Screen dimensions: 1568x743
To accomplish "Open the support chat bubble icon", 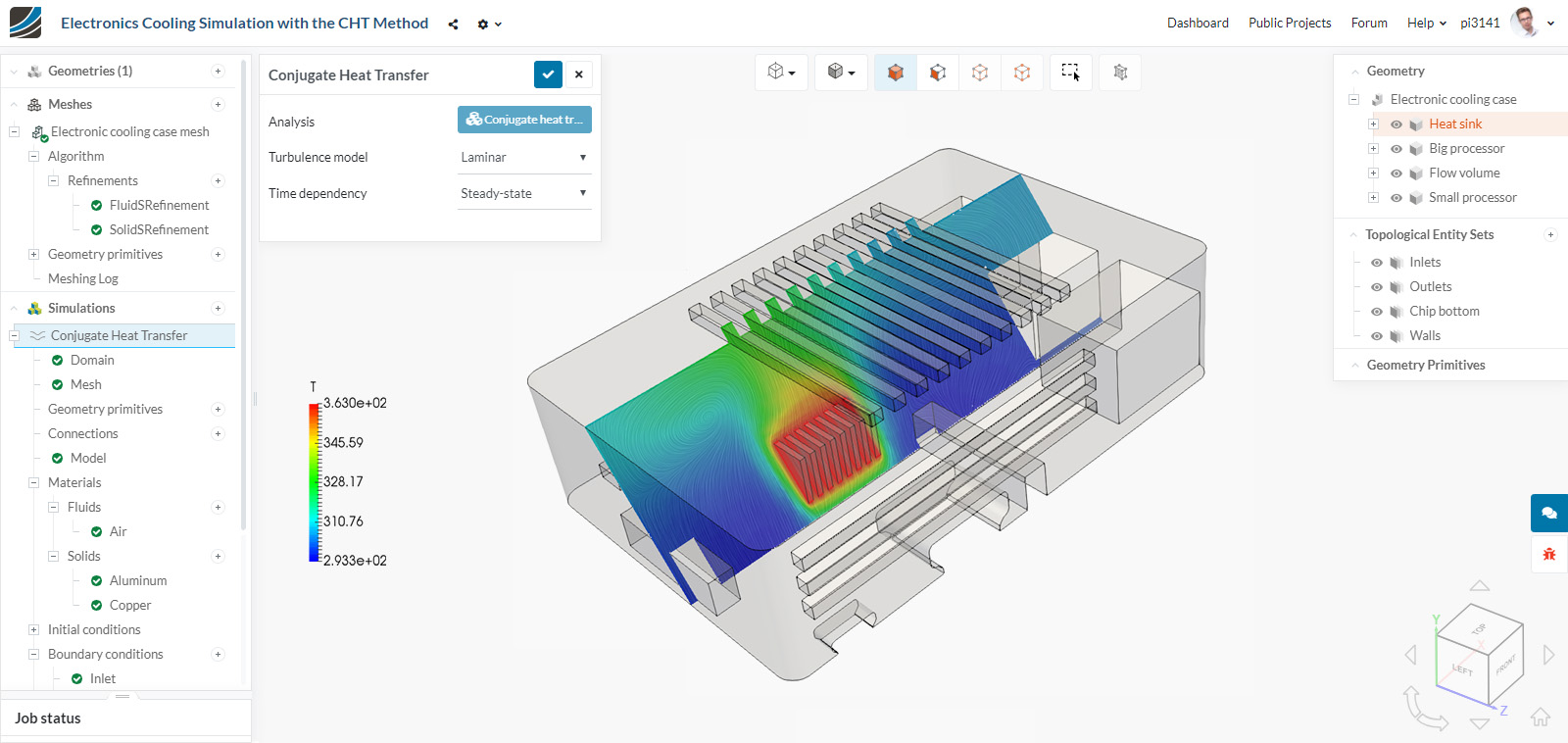I will pyautogui.click(x=1549, y=513).
